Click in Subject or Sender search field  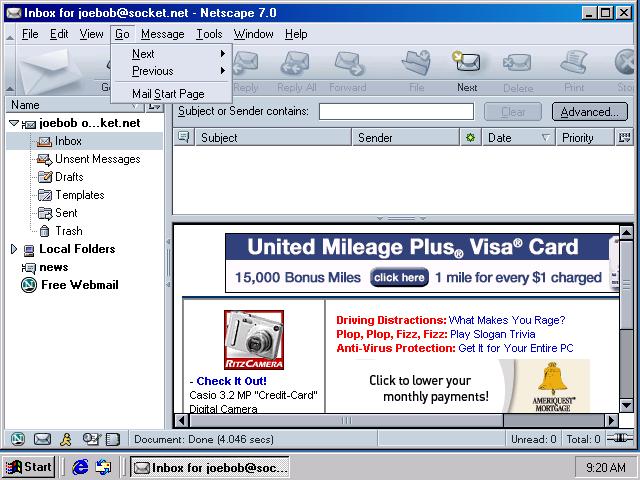click(396, 111)
